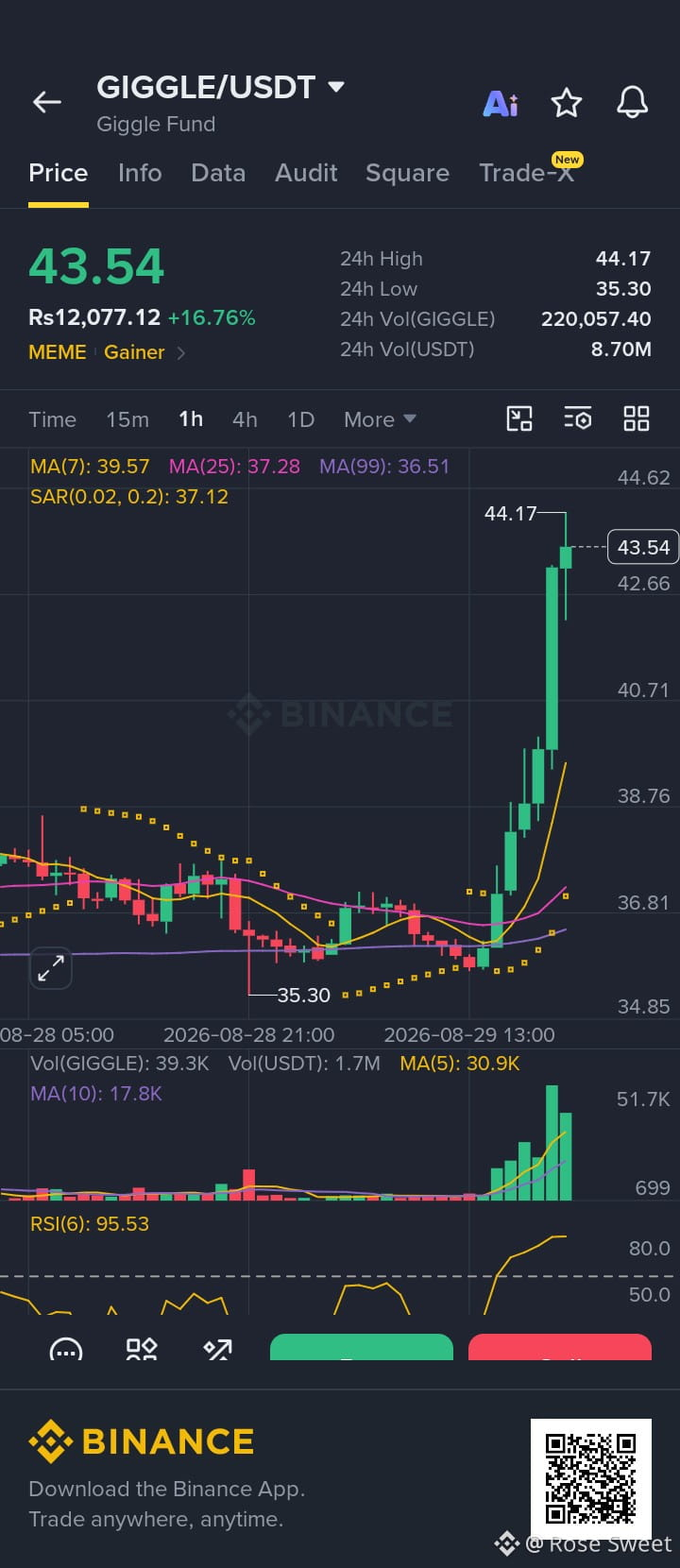Viewport: 680px width, 1568px height.
Task: Expand chart to fullscreen
Action: tap(51, 967)
